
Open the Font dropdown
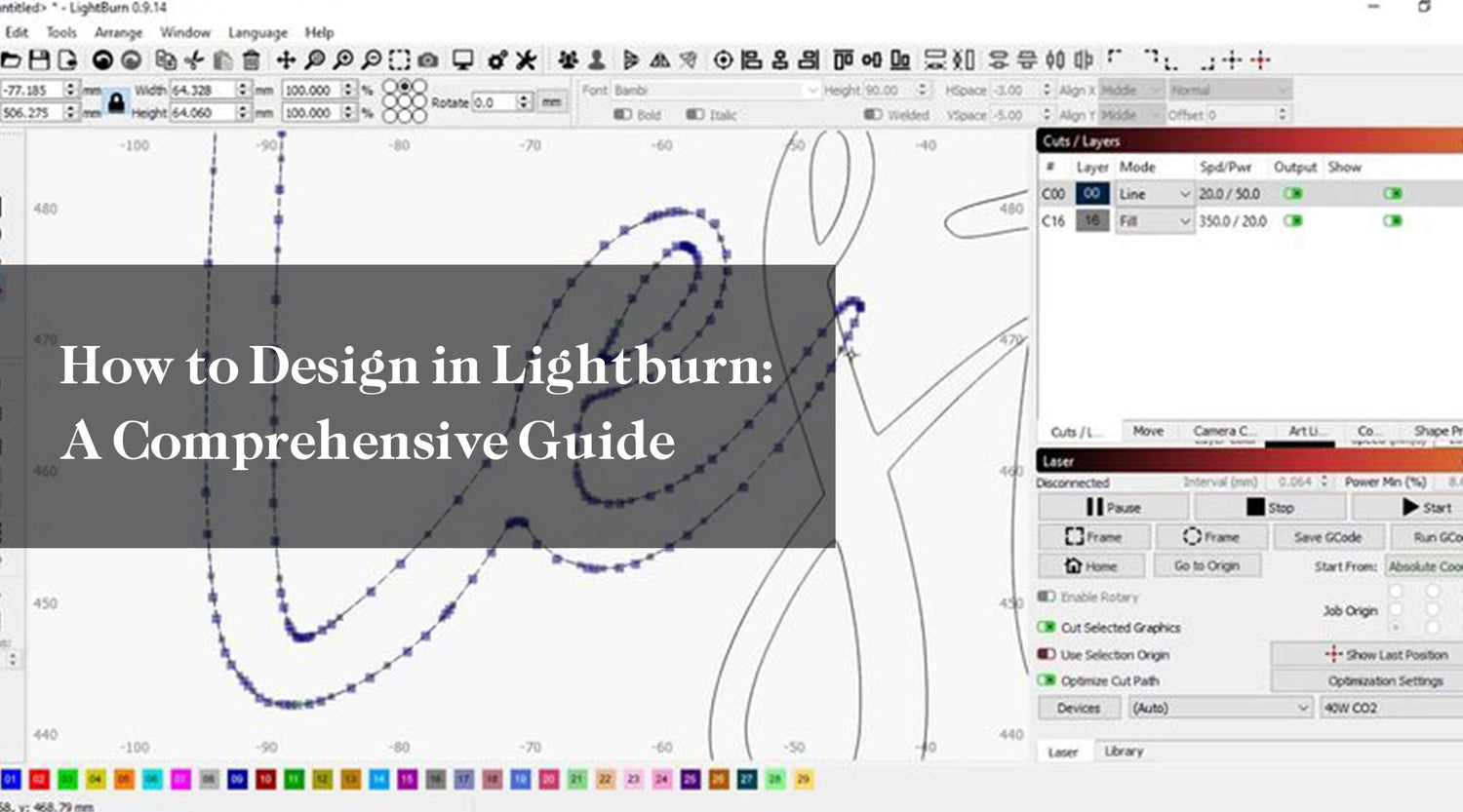click(x=716, y=90)
